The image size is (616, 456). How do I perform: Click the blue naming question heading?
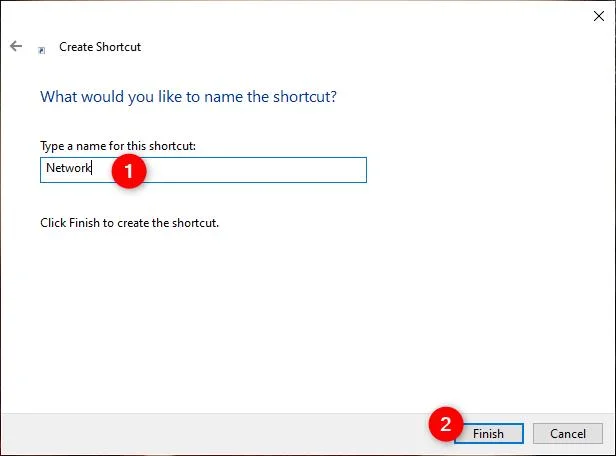click(188, 97)
